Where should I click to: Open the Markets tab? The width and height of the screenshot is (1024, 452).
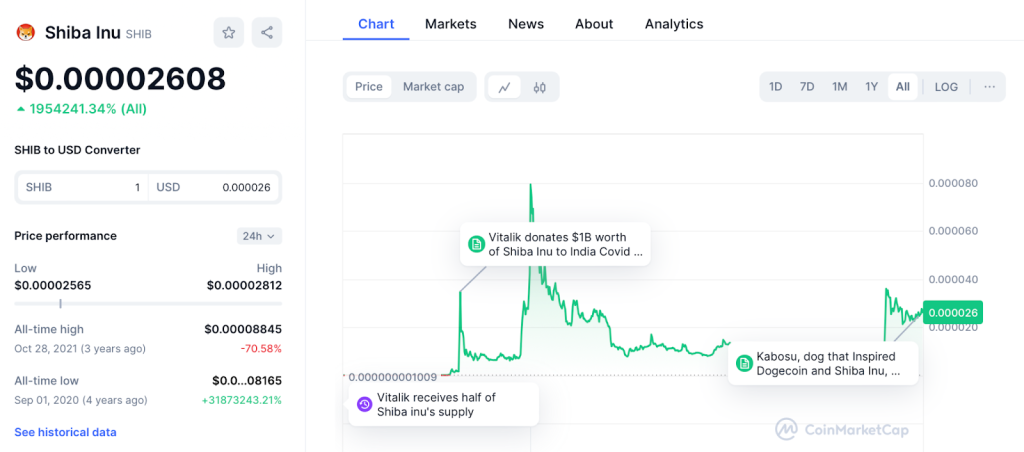click(451, 24)
